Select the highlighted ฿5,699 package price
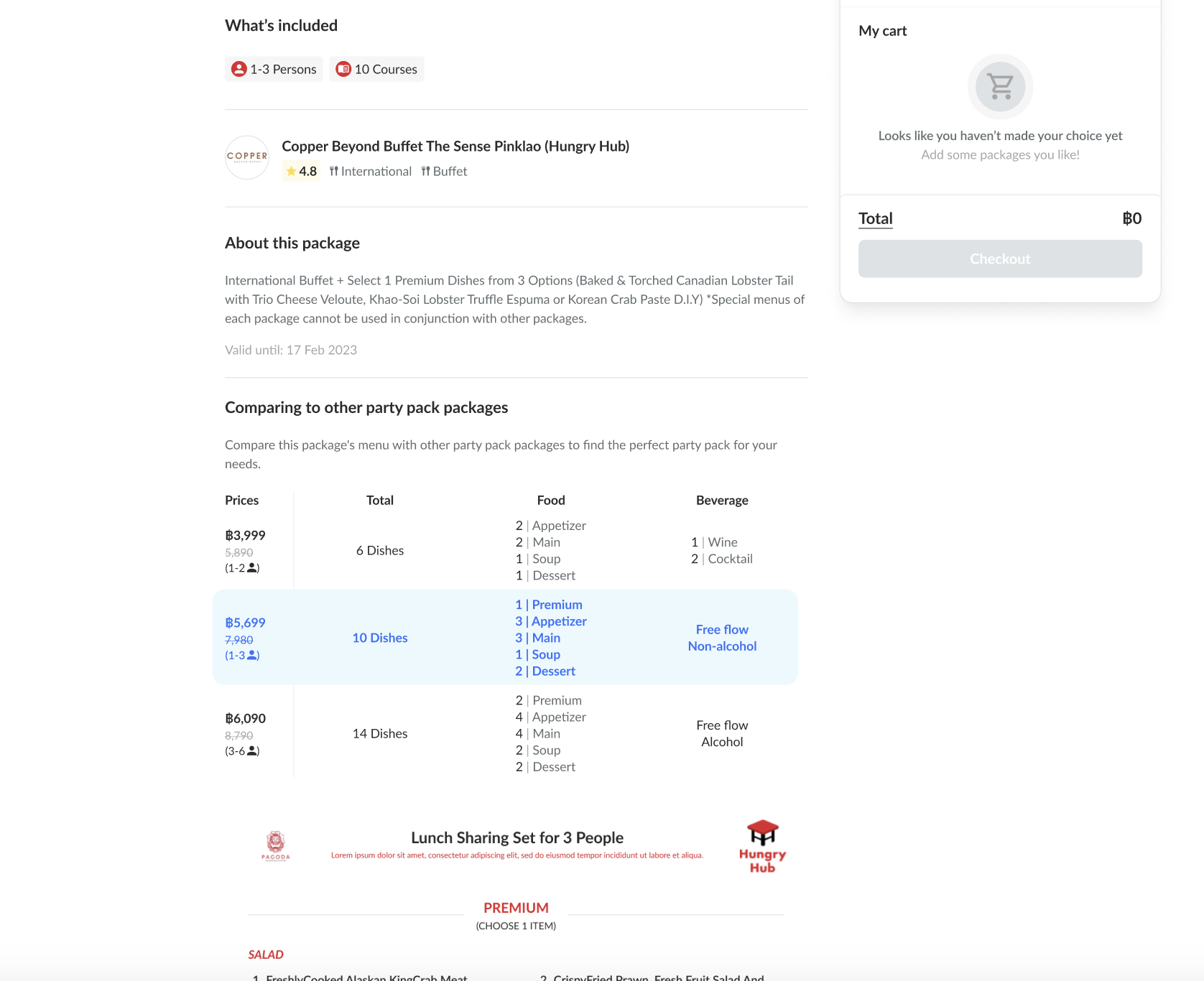The height and width of the screenshot is (981, 1204). [x=245, y=623]
